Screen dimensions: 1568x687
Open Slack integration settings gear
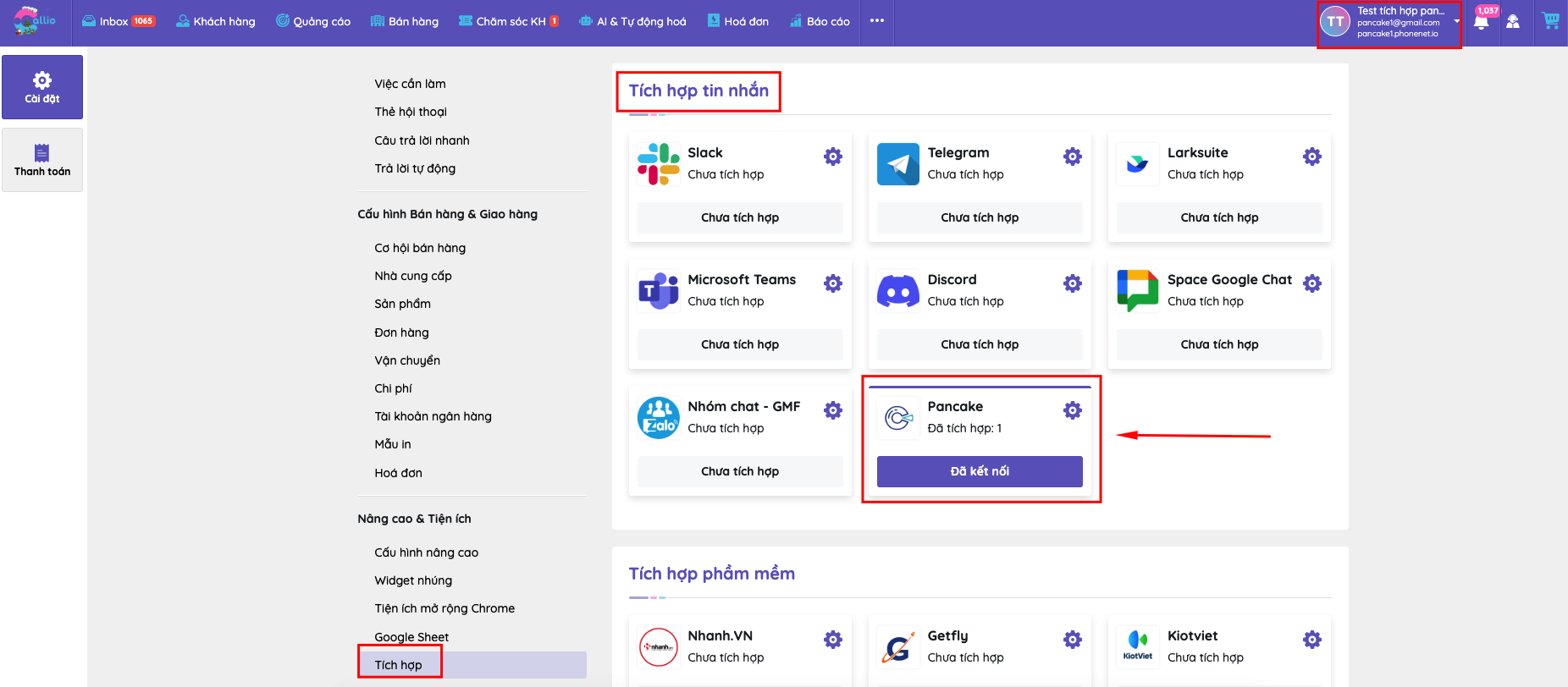[x=833, y=157]
